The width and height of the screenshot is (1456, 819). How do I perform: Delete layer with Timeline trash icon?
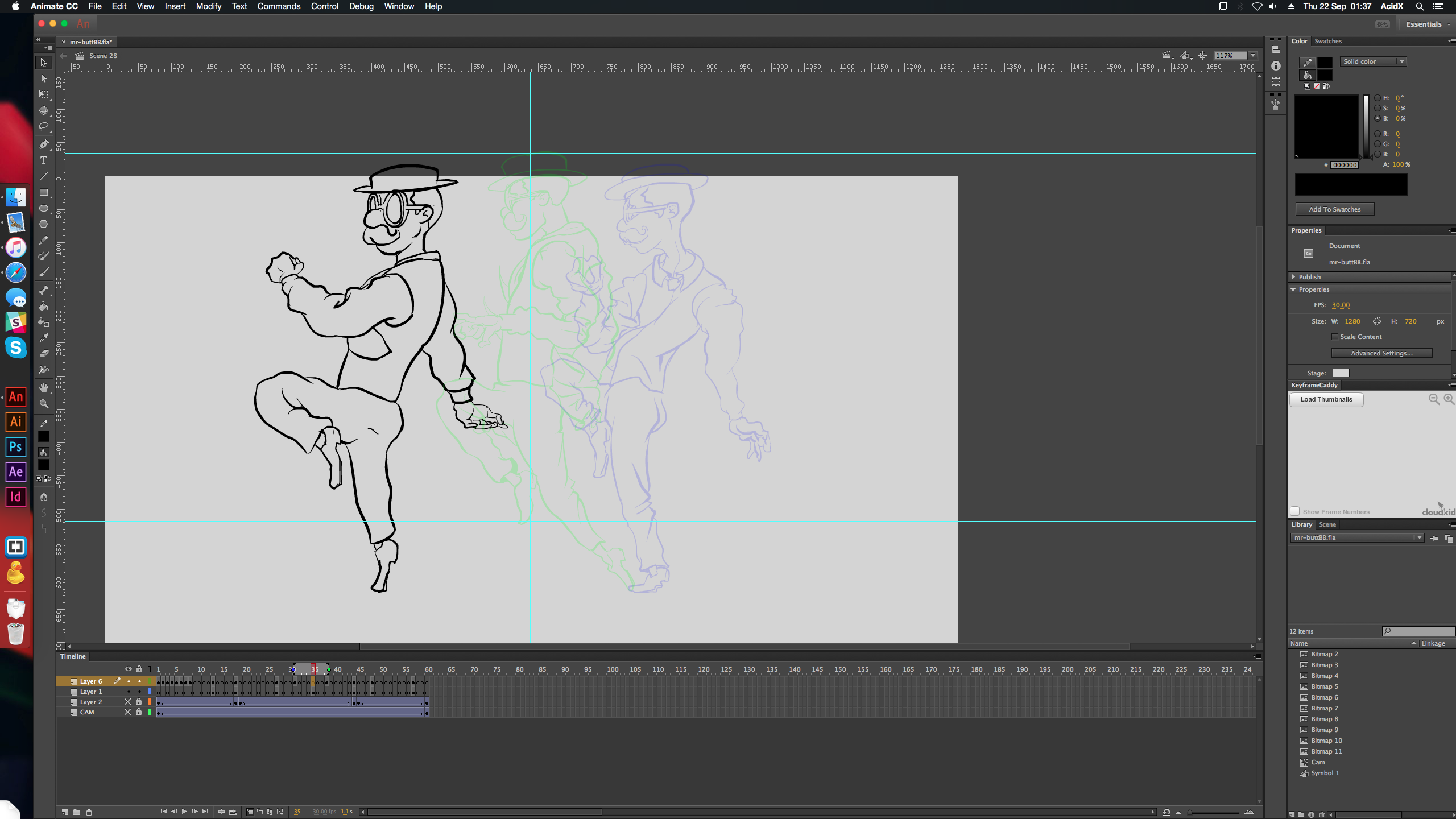tap(89, 812)
